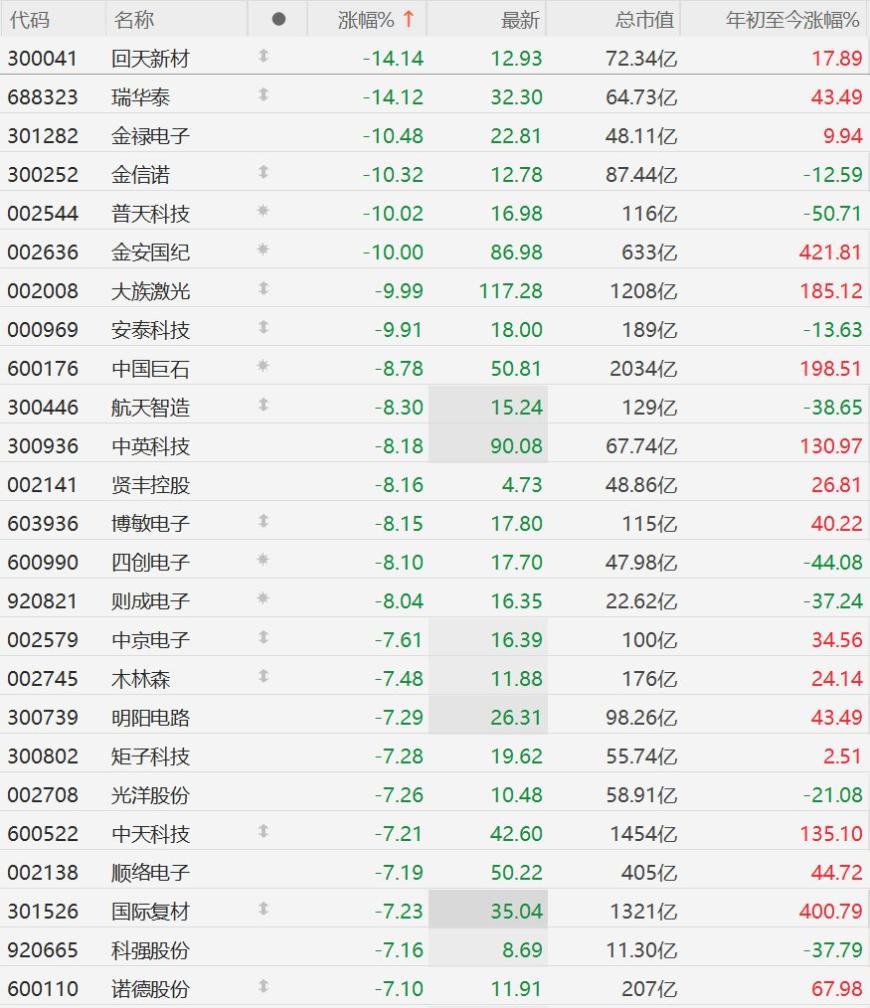Click latest price 90.08 of 中英科技
Image resolution: width=870 pixels, height=1008 pixels.
pyautogui.click(x=516, y=446)
